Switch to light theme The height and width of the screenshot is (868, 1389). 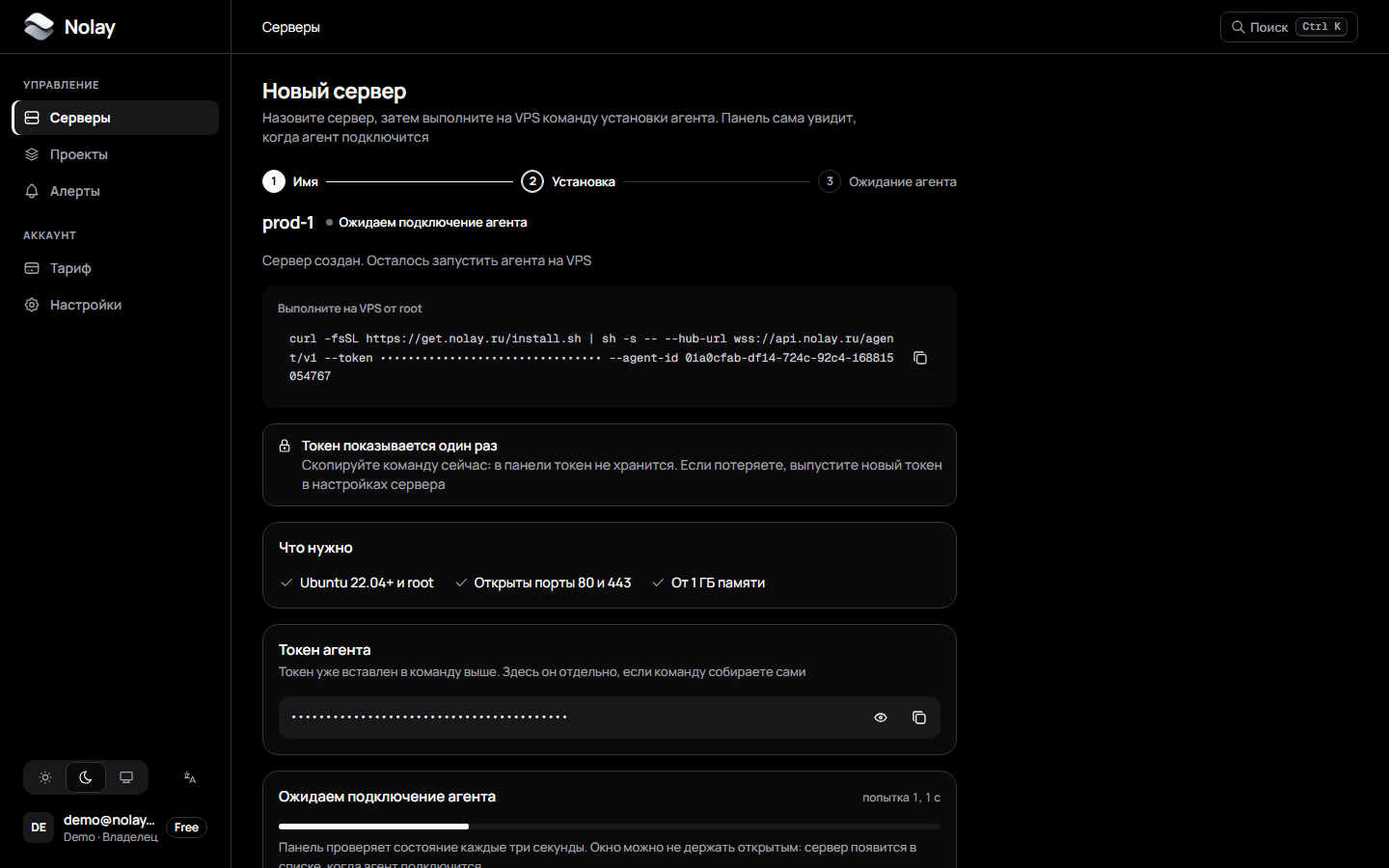[45, 777]
